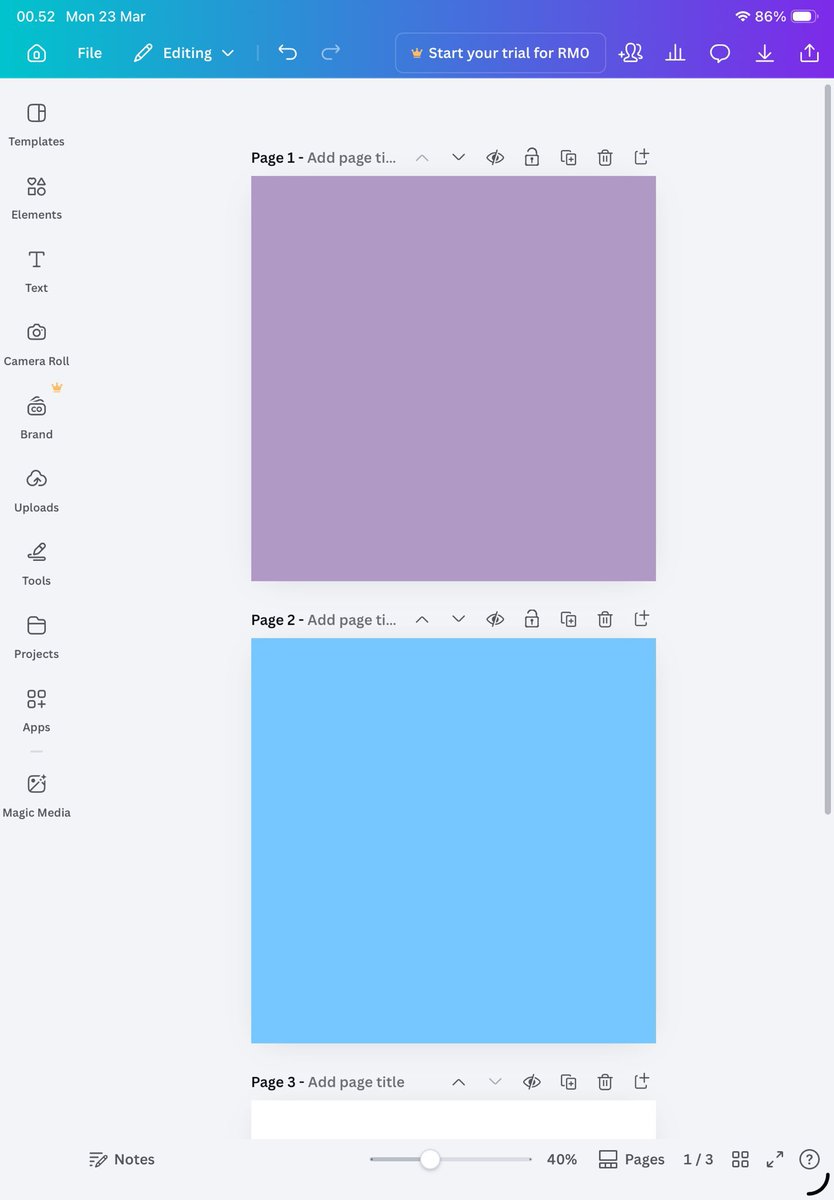Open the File menu
Image resolution: width=834 pixels, height=1200 pixels.
(90, 53)
